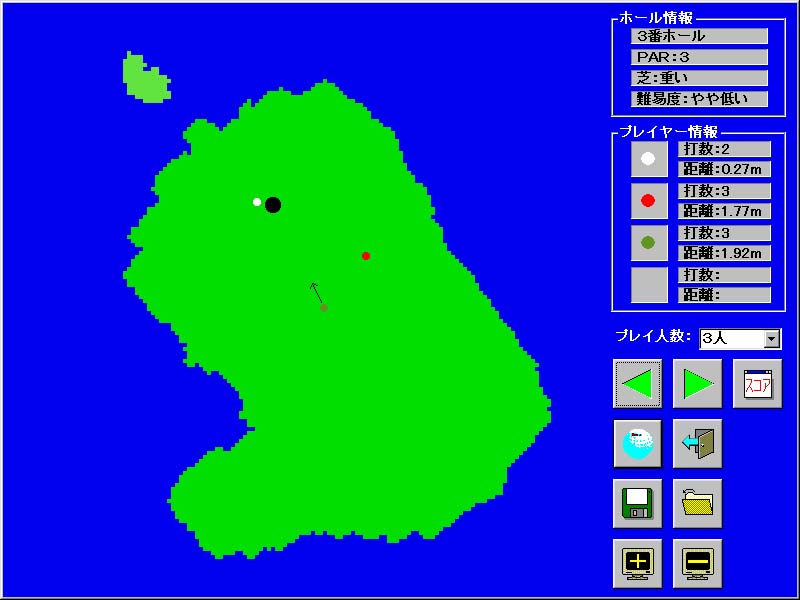The width and height of the screenshot is (800, 600).
Task: Click the small light green island
Action: (143, 78)
